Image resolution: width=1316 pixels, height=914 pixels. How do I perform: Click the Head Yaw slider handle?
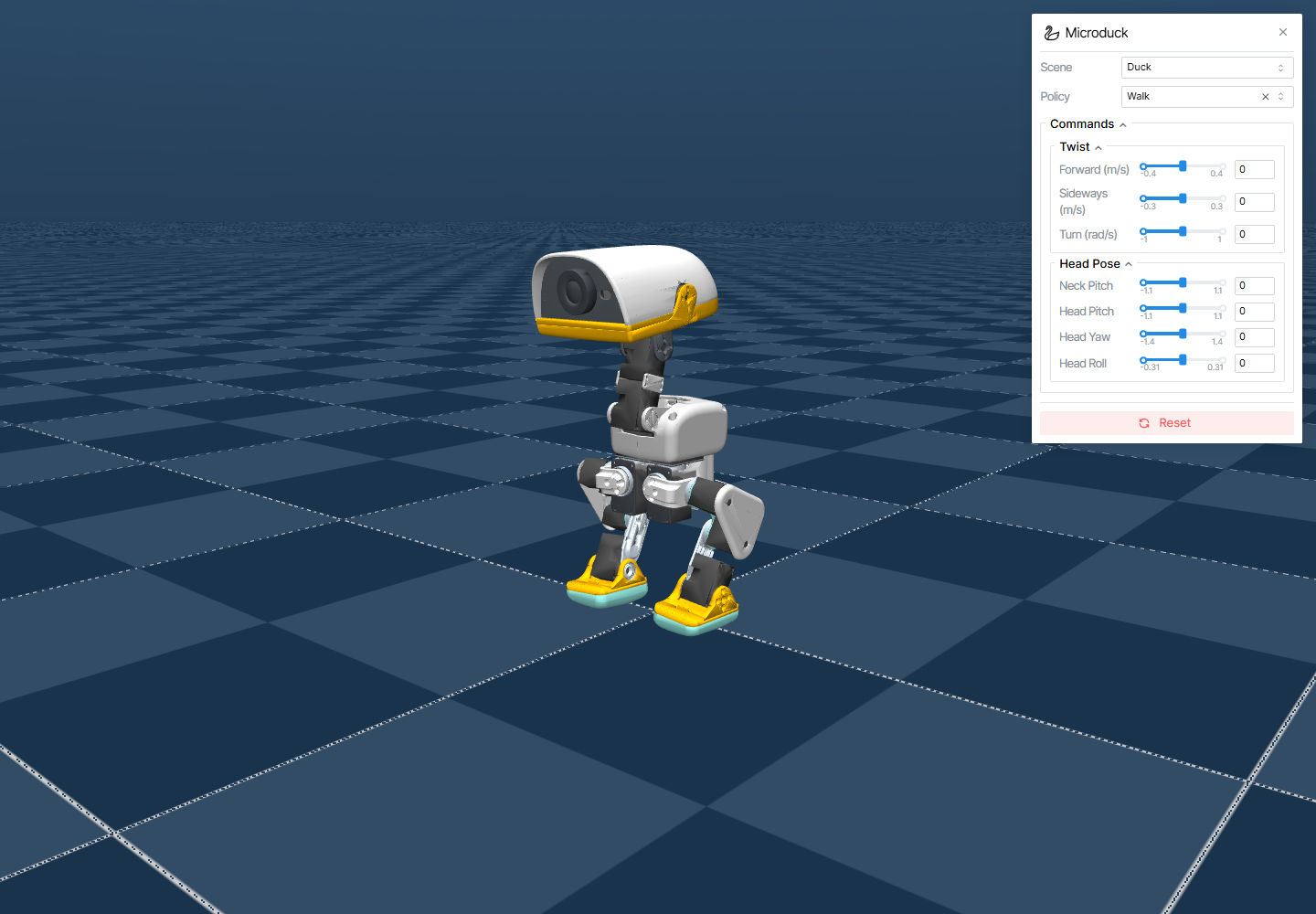pyautogui.click(x=1183, y=334)
